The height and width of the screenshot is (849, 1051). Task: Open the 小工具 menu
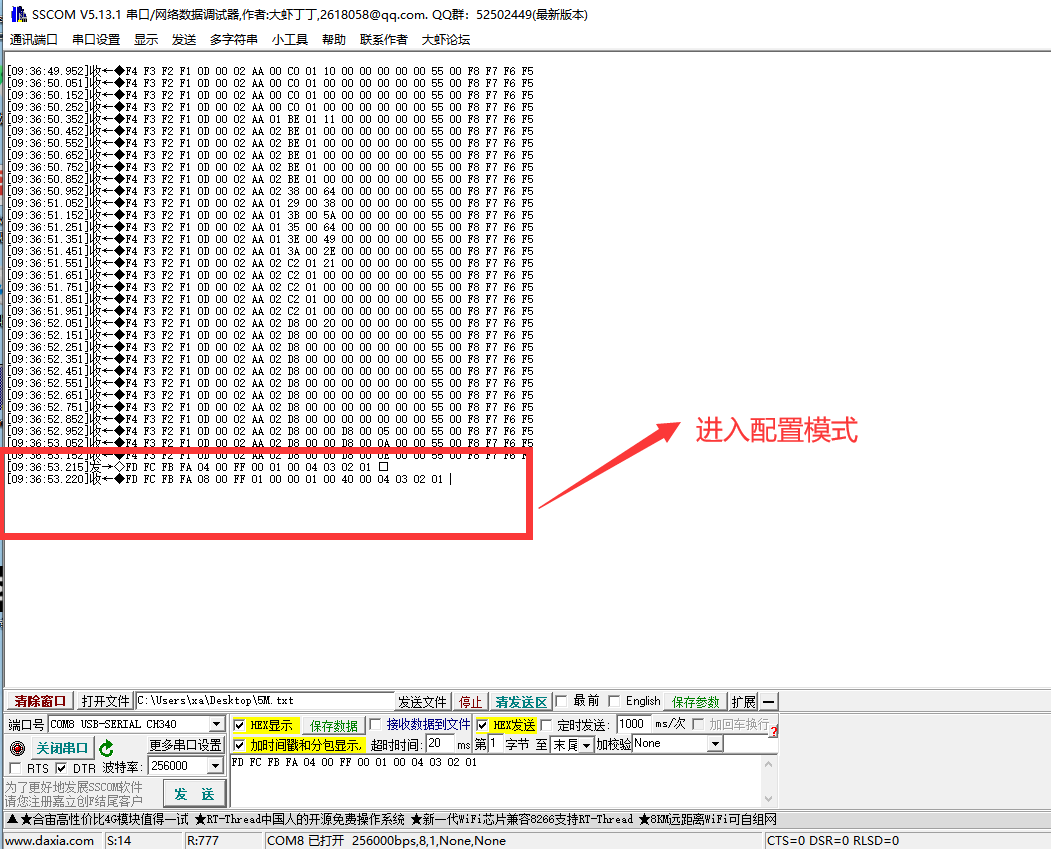click(x=290, y=40)
